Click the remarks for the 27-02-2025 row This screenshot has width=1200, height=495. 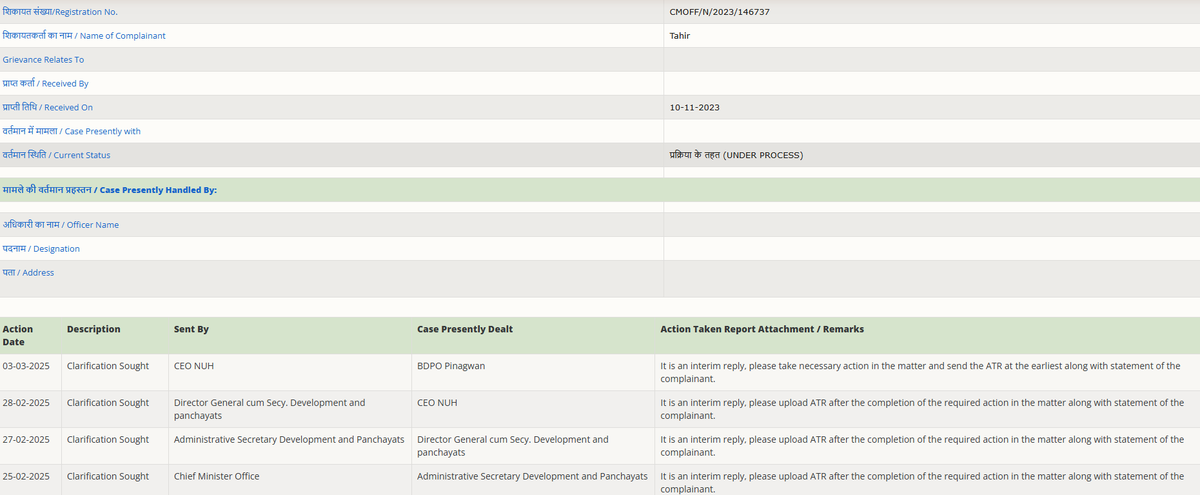click(924, 446)
